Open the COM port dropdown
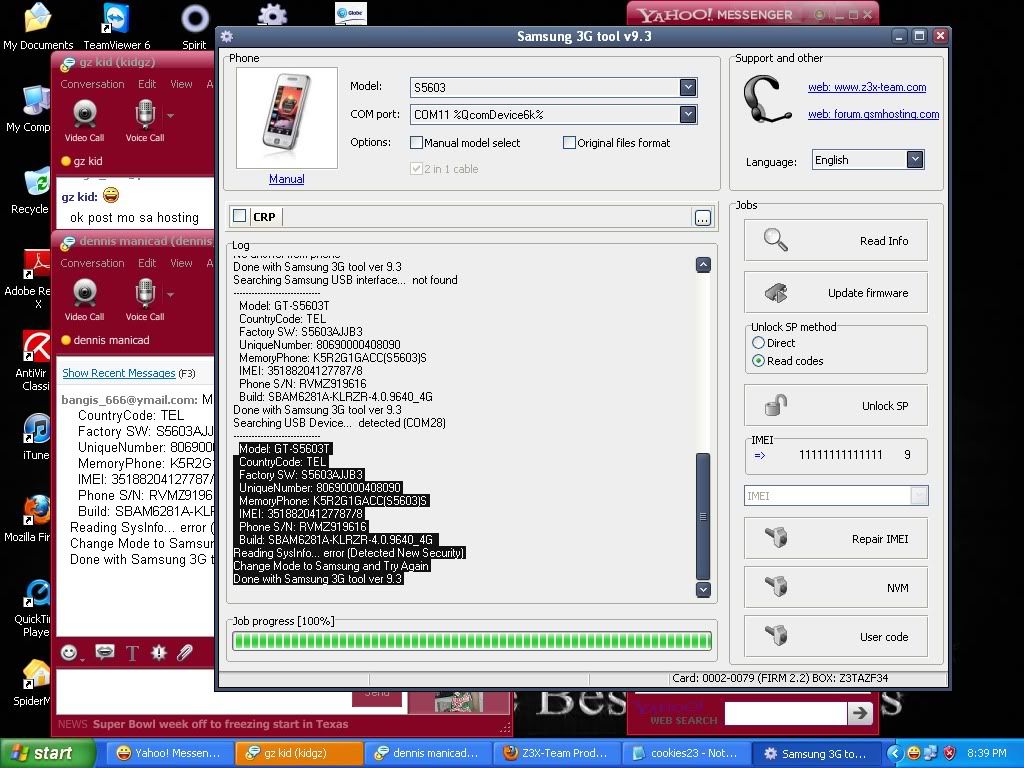 tap(688, 114)
